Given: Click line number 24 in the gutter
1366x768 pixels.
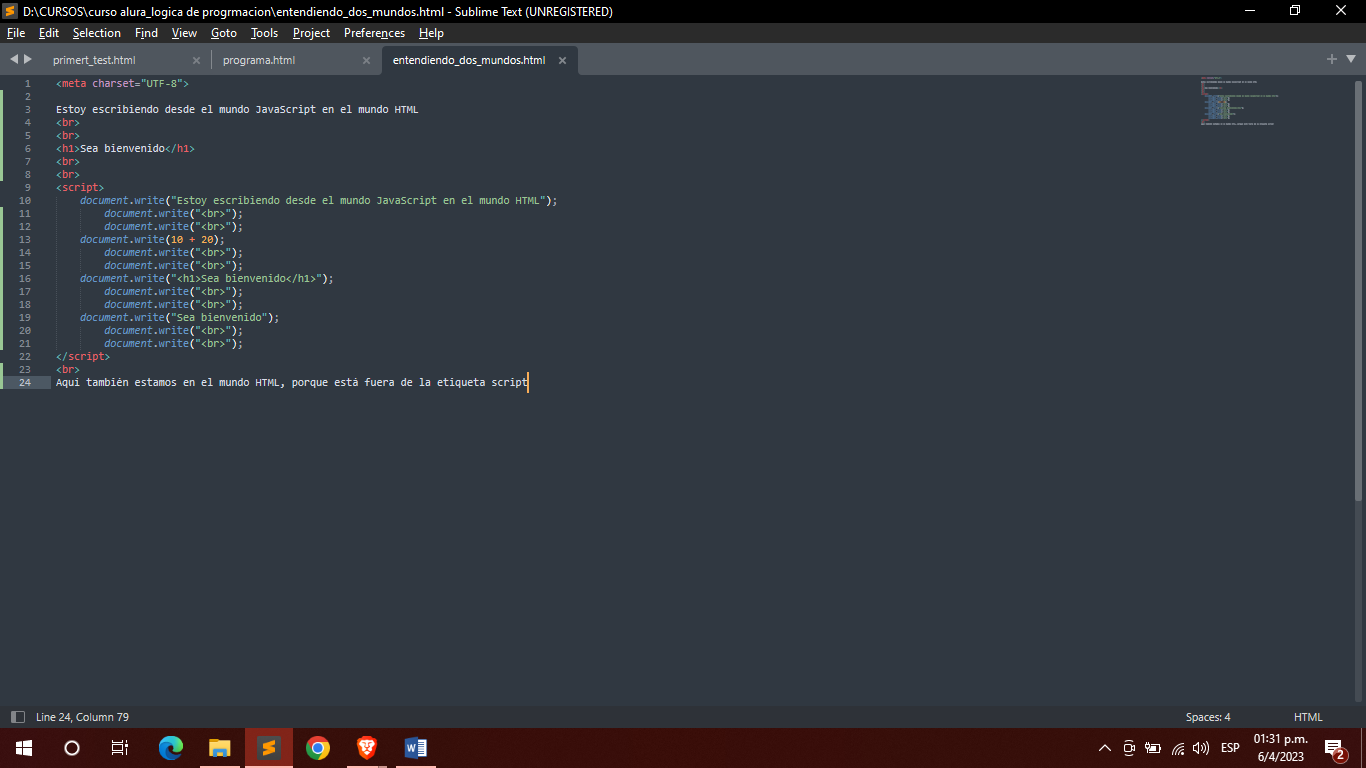Looking at the screenshot, I should point(25,382).
